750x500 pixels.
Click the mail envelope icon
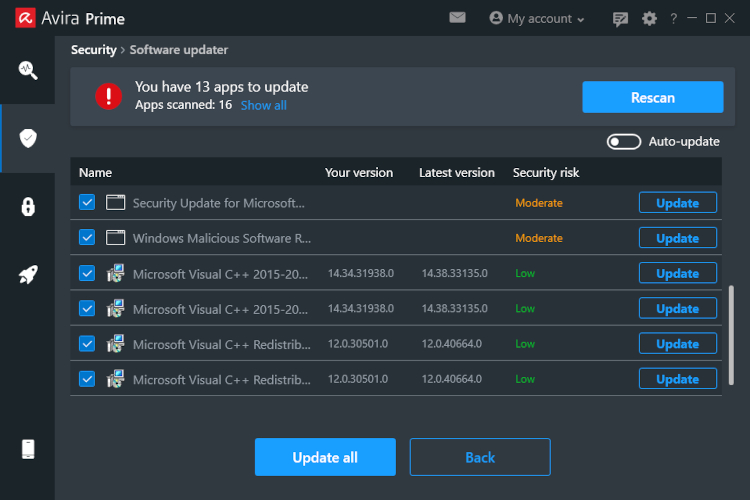point(457,18)
